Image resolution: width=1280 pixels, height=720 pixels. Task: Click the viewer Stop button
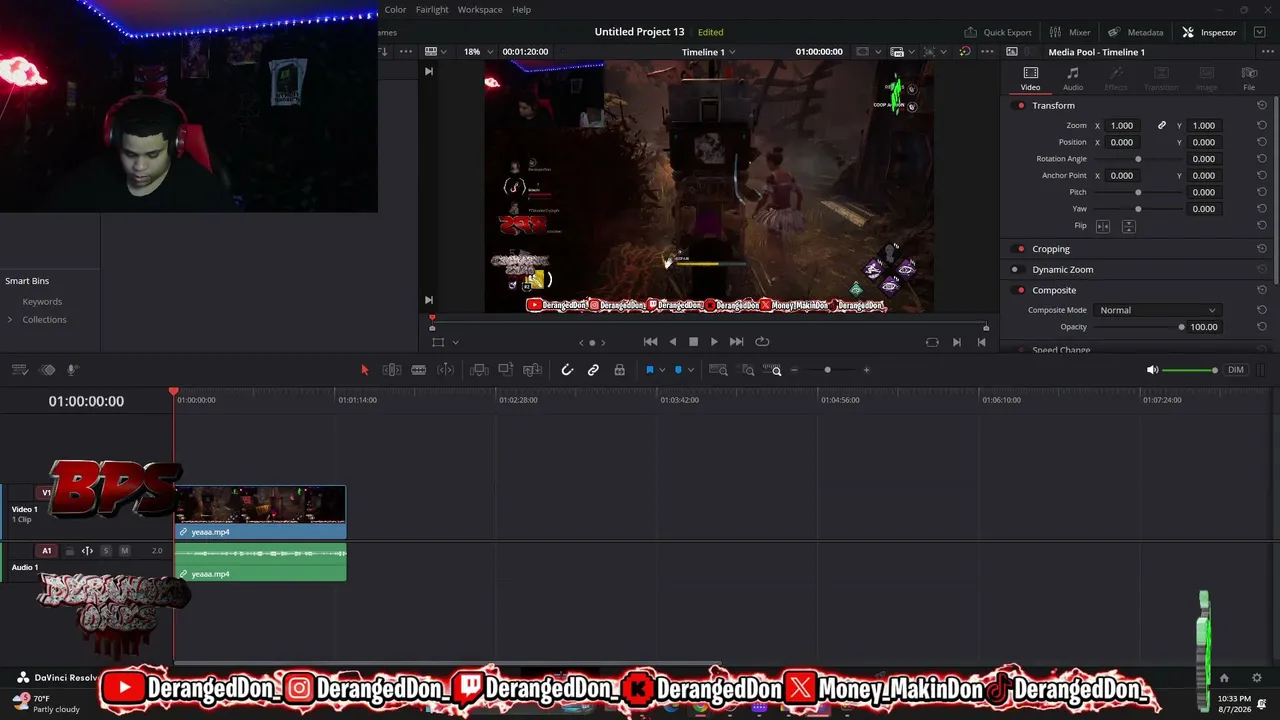point(693,342)
